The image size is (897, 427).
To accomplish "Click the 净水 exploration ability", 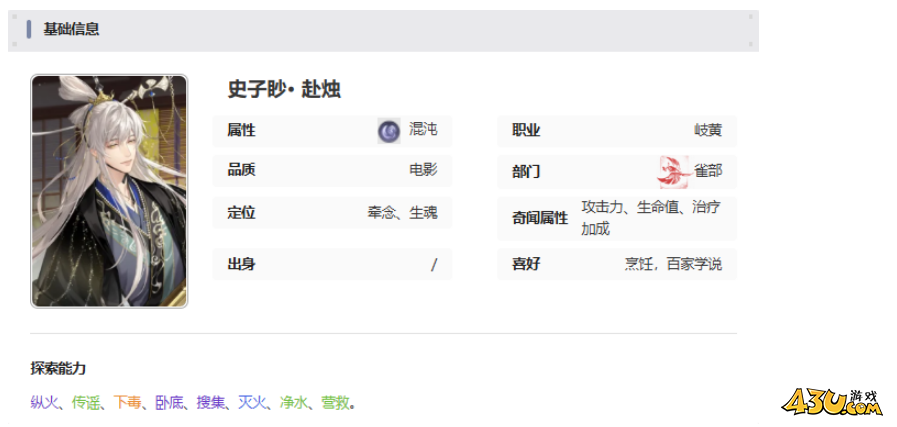I will click(x=294, y=403).
